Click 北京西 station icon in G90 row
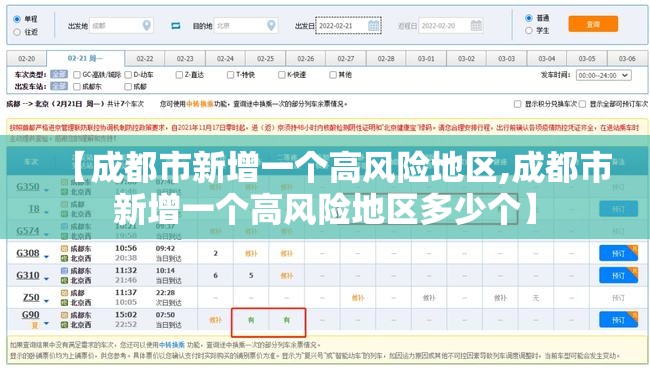 pyautogui.click(x=64, y=325)
